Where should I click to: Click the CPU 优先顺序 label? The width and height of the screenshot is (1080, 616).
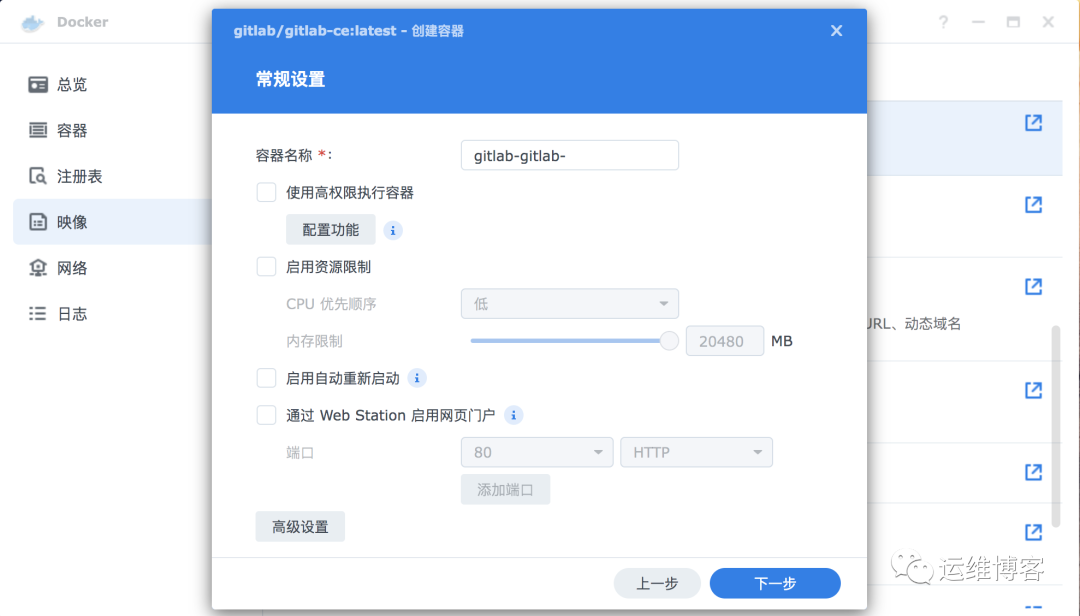331,304
